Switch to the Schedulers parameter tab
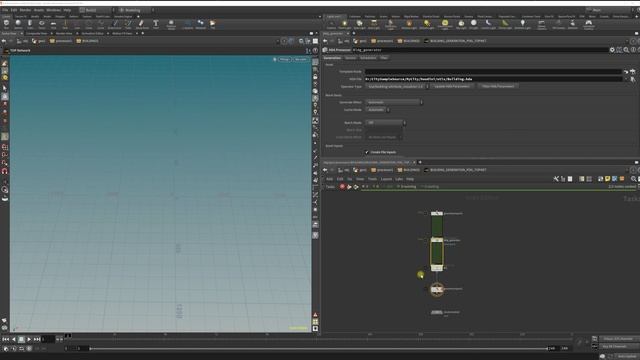 tap(368, 58)
